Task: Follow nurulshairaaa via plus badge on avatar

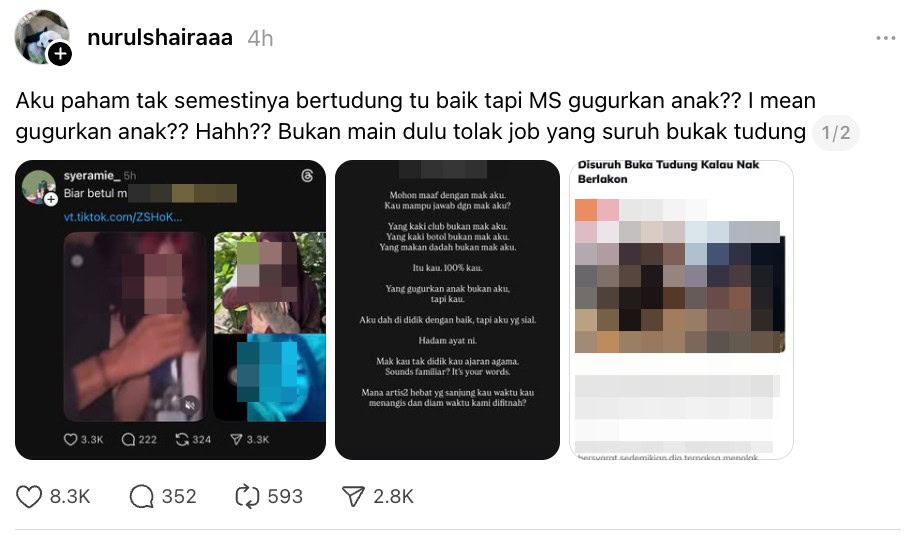Action: [60, 54]
